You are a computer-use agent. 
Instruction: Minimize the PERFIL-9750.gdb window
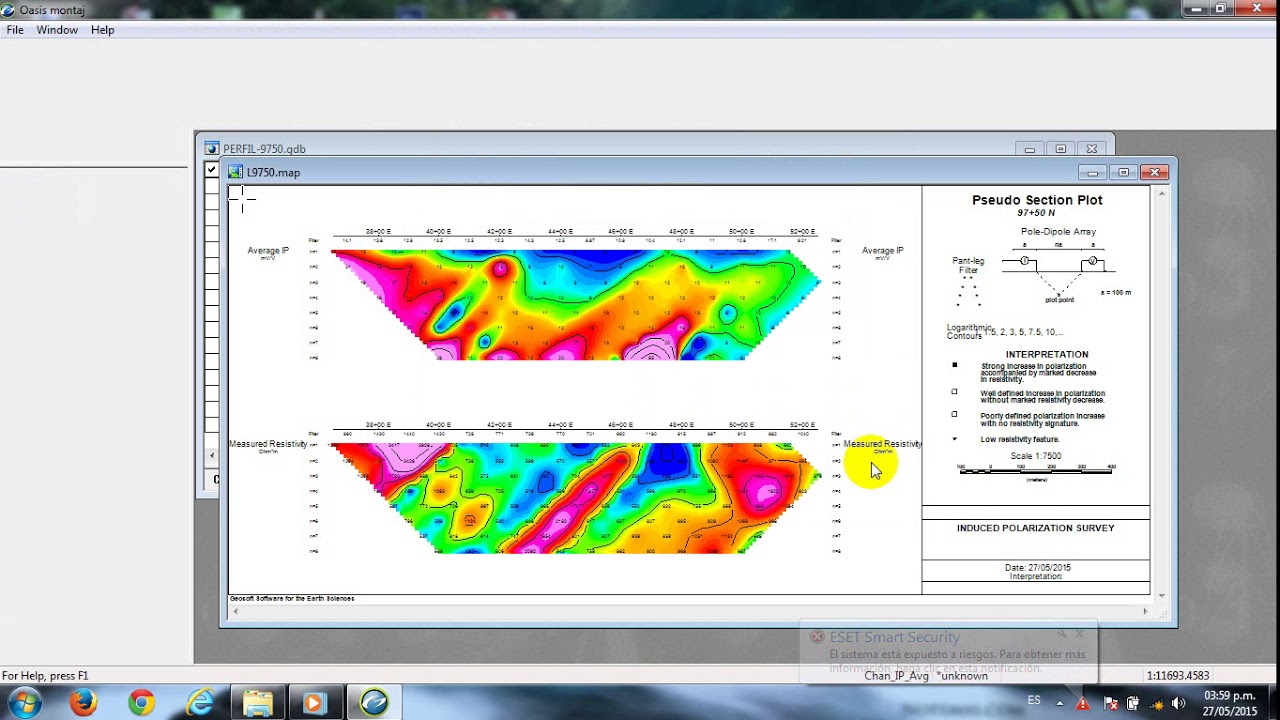pos(1030,149)
